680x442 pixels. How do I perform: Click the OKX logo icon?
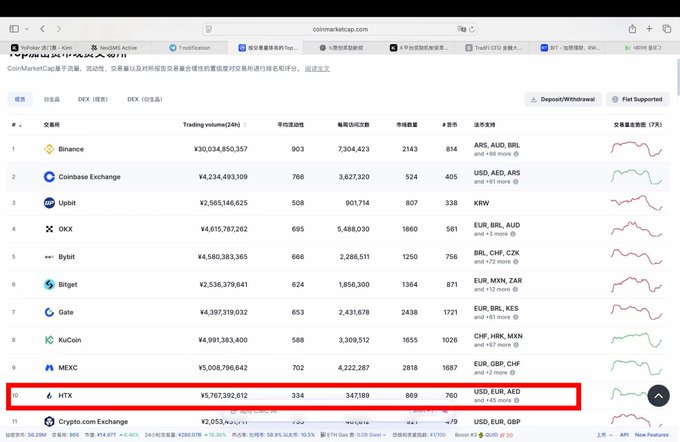click(x=49, y=229)
